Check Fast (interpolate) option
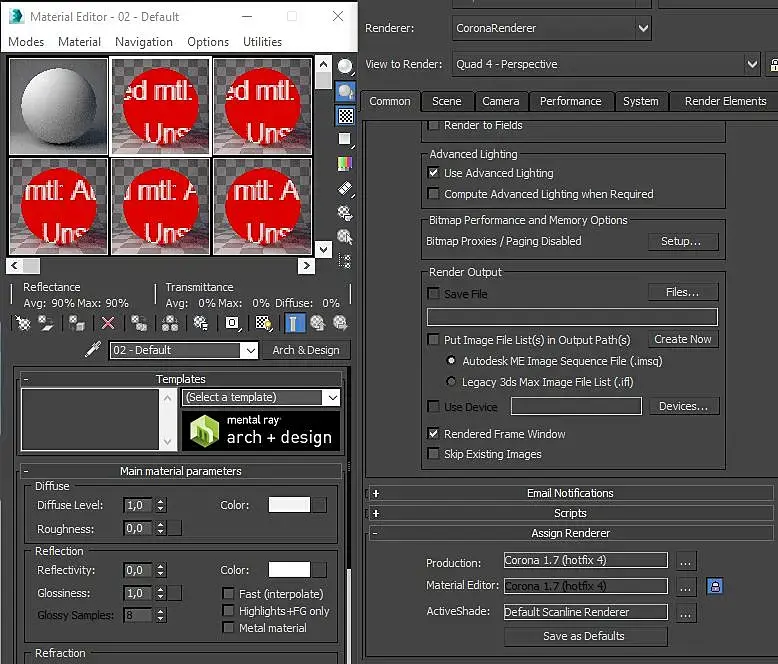The height and width of the screenshot is (664, 778). click(x=229, y=594)
